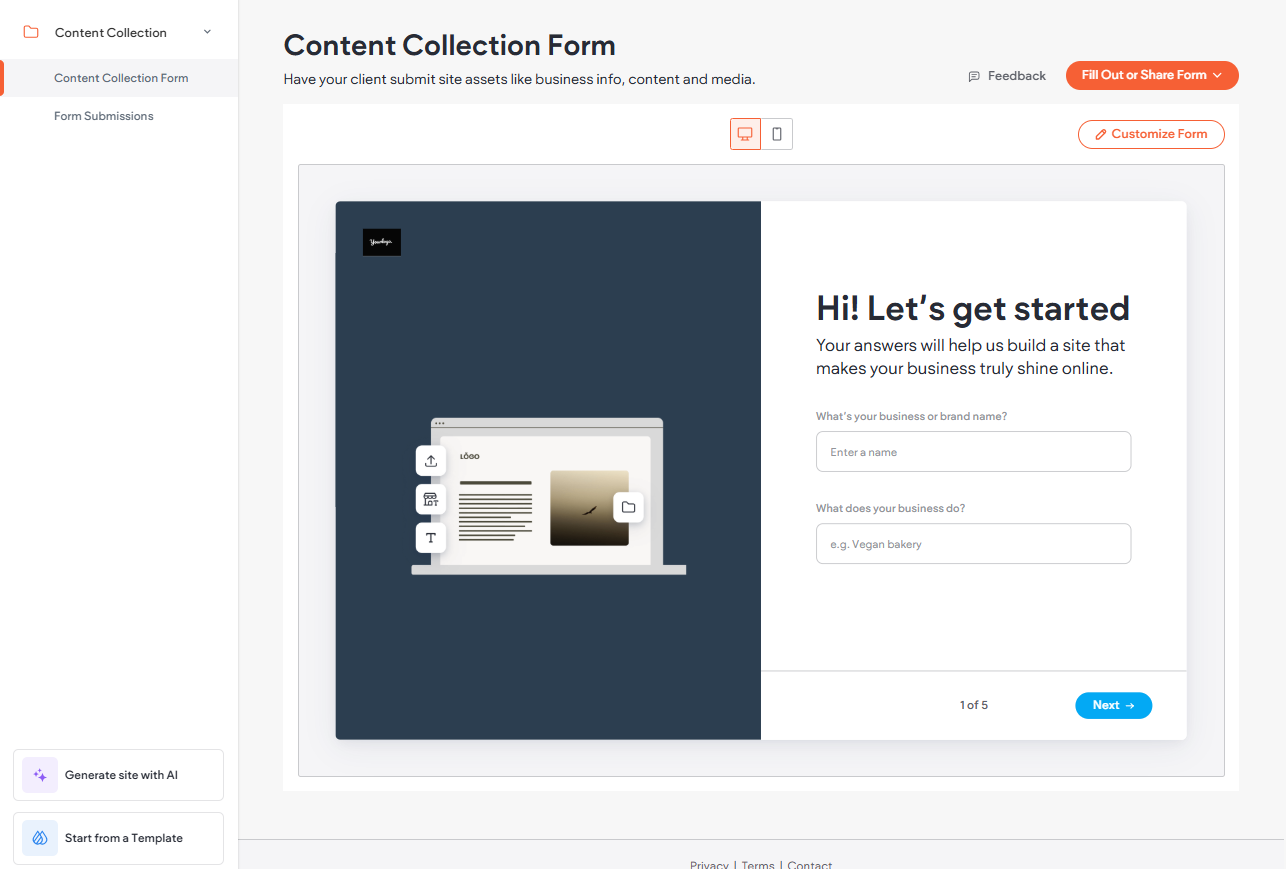This screenshot has width=1286, height=869.
Task: Click the storefront icon in the illustration
Action: click(431, 499)
